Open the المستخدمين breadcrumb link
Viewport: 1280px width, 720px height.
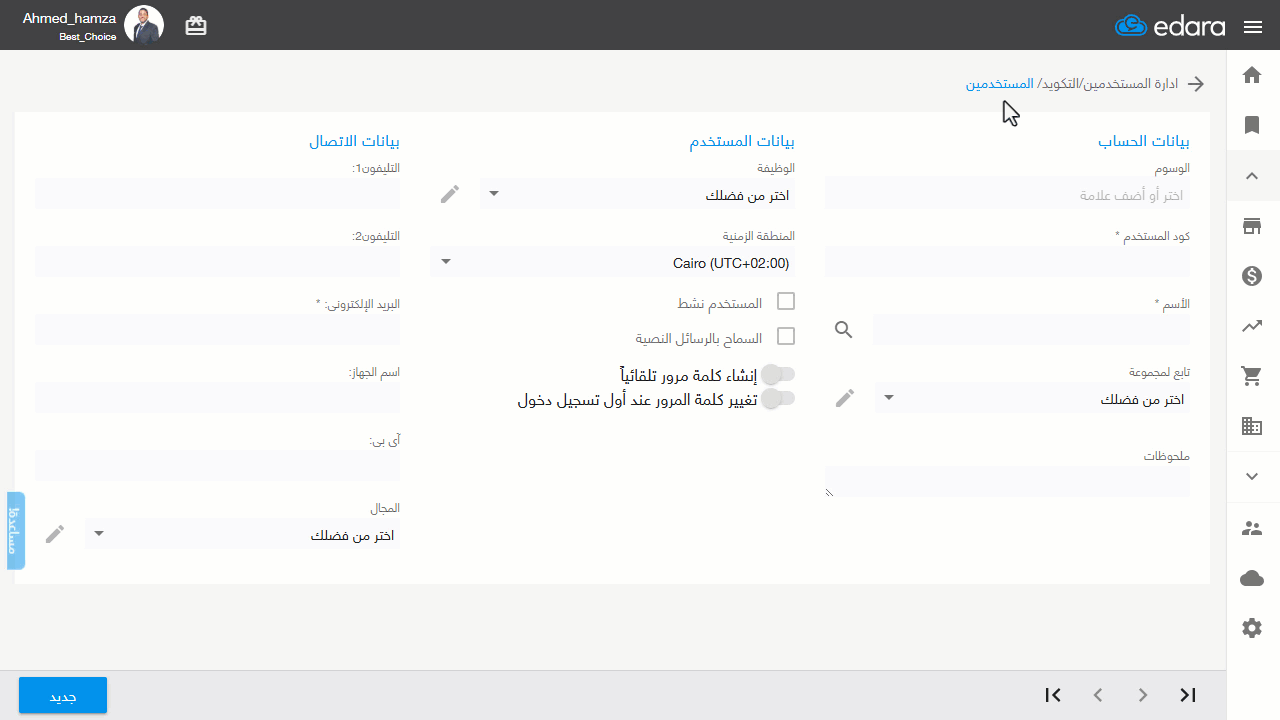pyautogui.click(x=999, y=84)
